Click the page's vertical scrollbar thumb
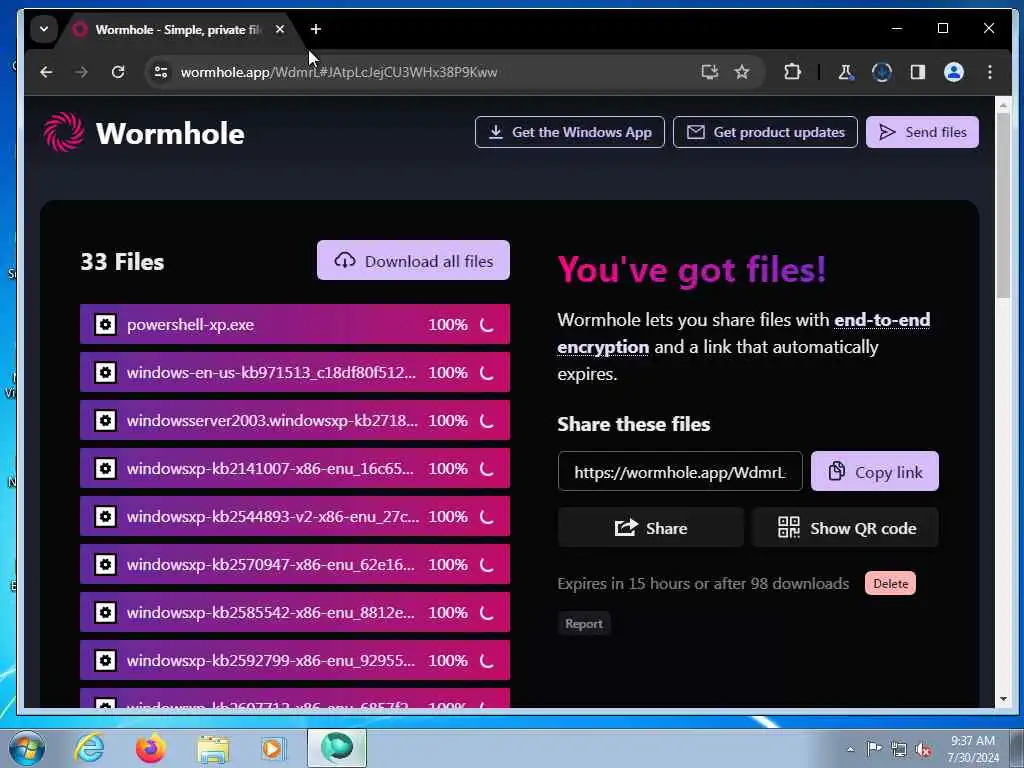The width and height of the screenshot is (1024, 768). (x=1004, y=205)
